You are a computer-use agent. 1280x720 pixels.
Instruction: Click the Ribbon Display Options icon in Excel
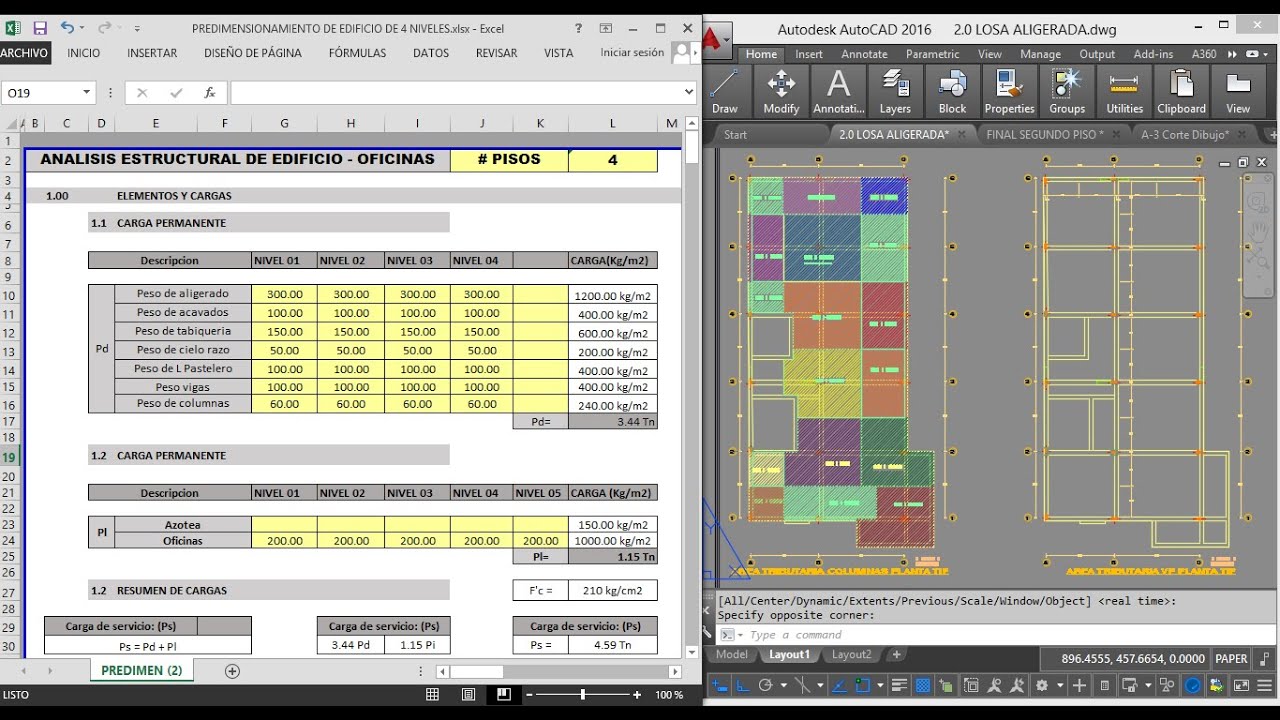tap(606, 28)
